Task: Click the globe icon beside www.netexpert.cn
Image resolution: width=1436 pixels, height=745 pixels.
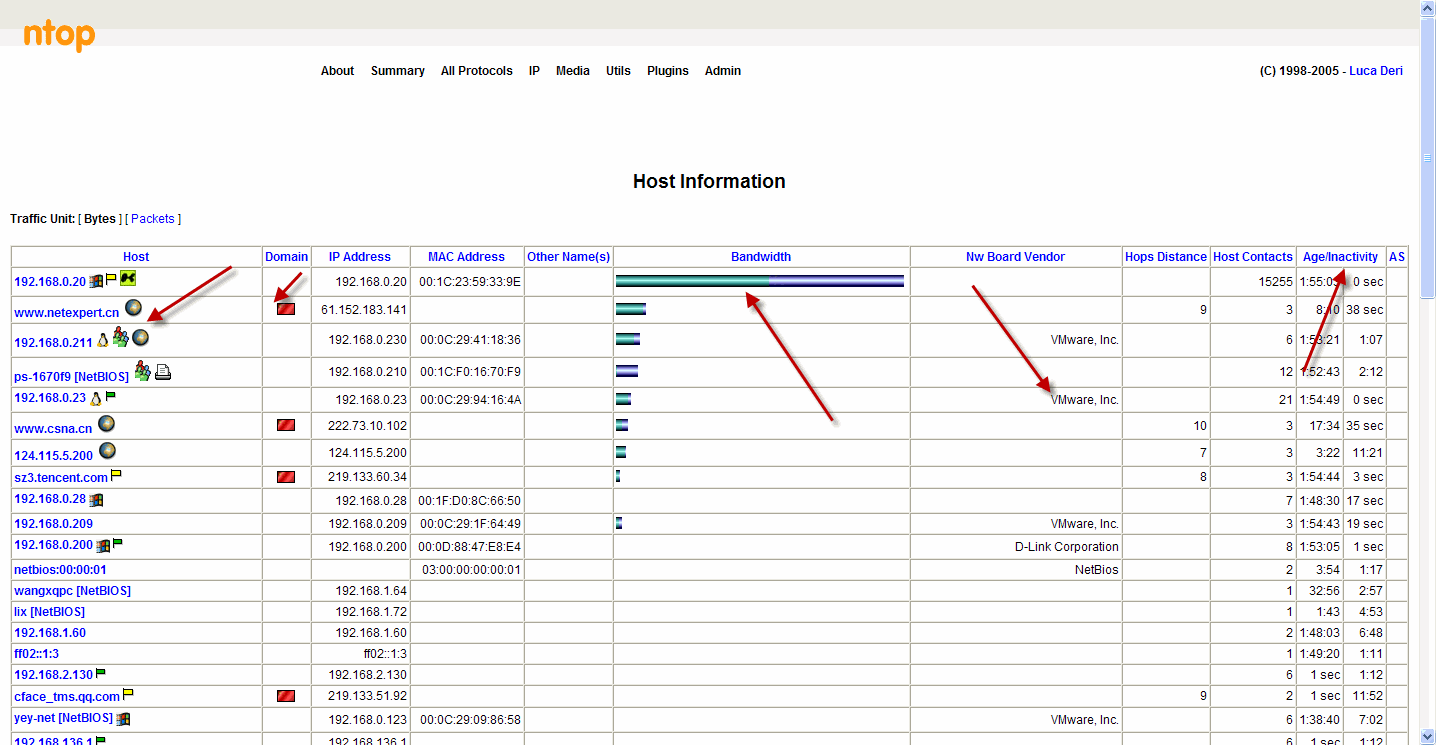Action: pos(133,308)
